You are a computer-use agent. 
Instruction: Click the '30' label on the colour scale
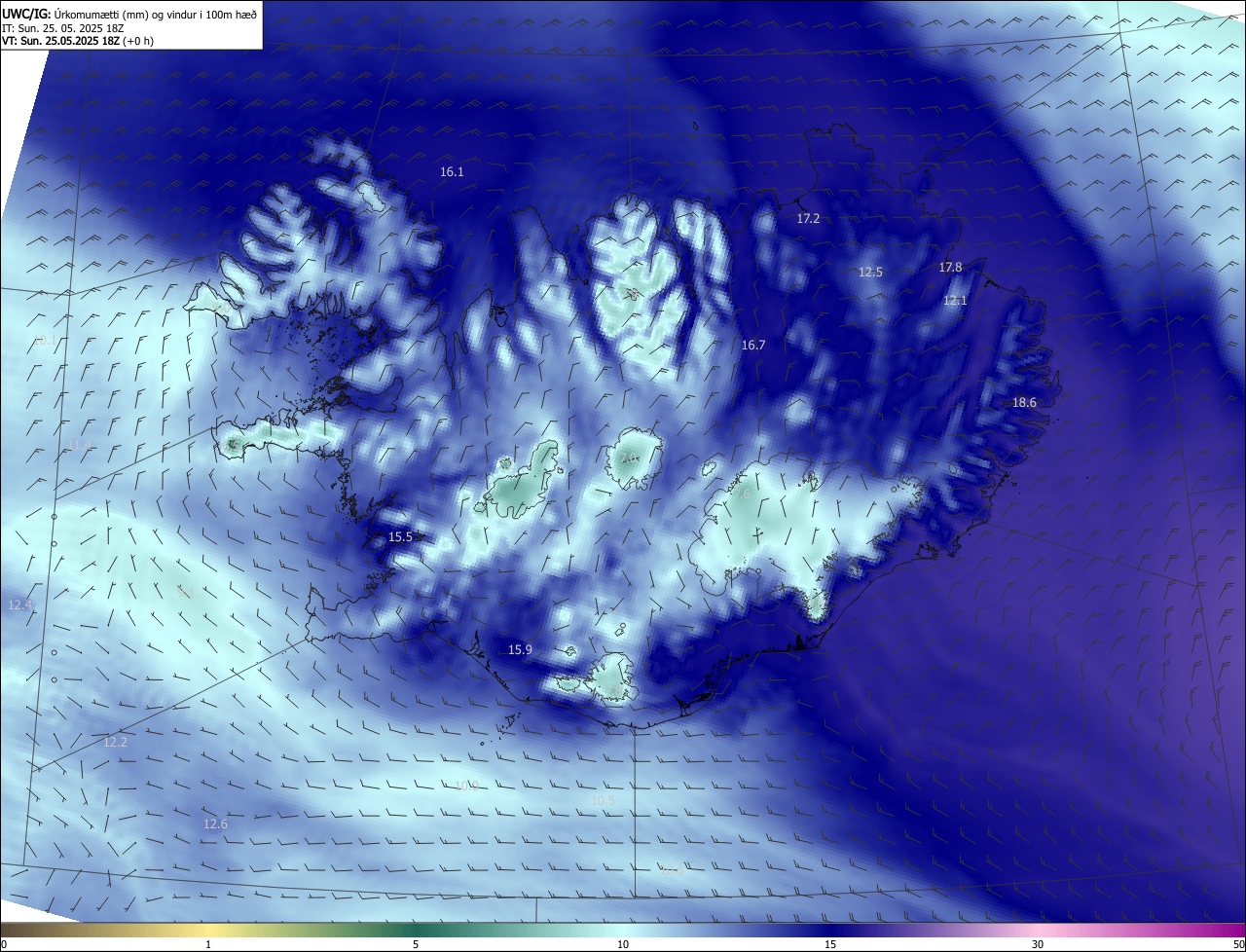click(x=1038, y=945)
